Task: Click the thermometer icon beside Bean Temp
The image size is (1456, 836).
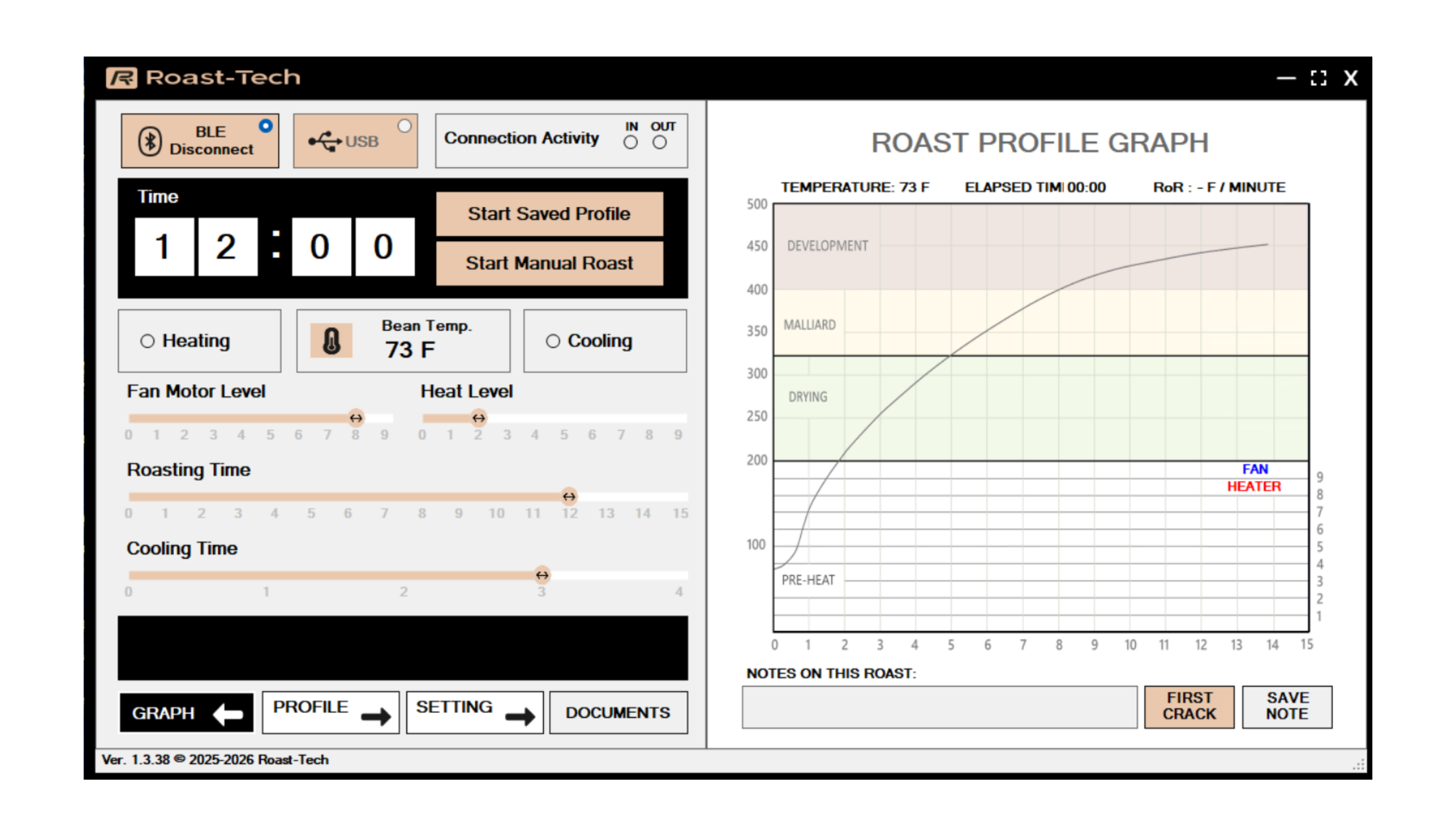Action: coord(331,341)
